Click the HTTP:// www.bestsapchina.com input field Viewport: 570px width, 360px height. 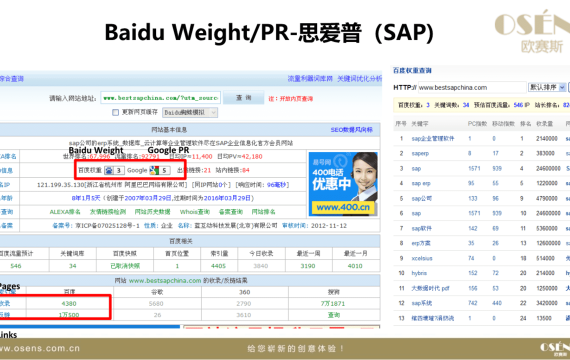click(x=472, y=87)
